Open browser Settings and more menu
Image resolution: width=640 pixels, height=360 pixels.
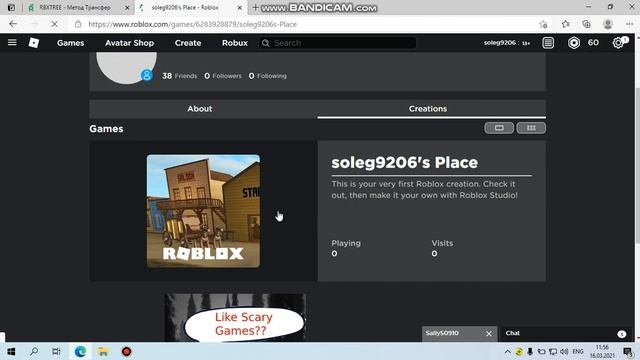629,24
